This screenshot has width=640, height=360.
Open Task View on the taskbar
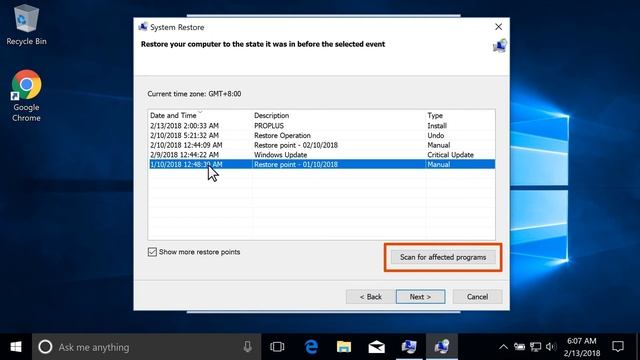point(277,347)
